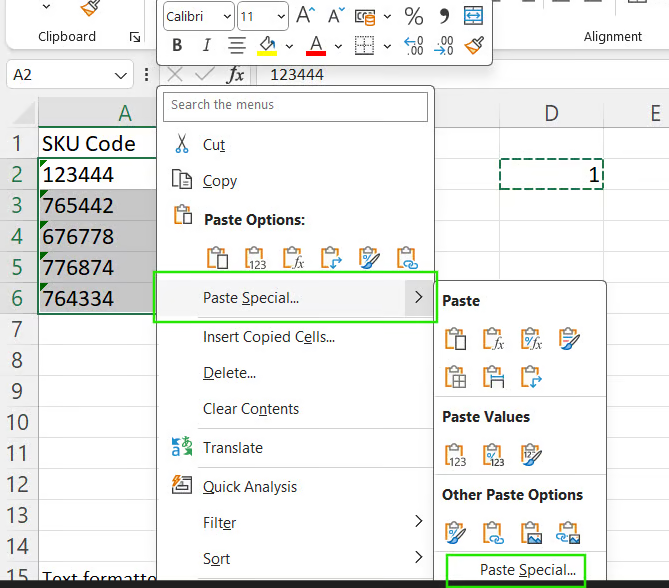669x588 pixels.
Task: Select Paste Transpose icon in submenu
Action: tap(531, 377)
